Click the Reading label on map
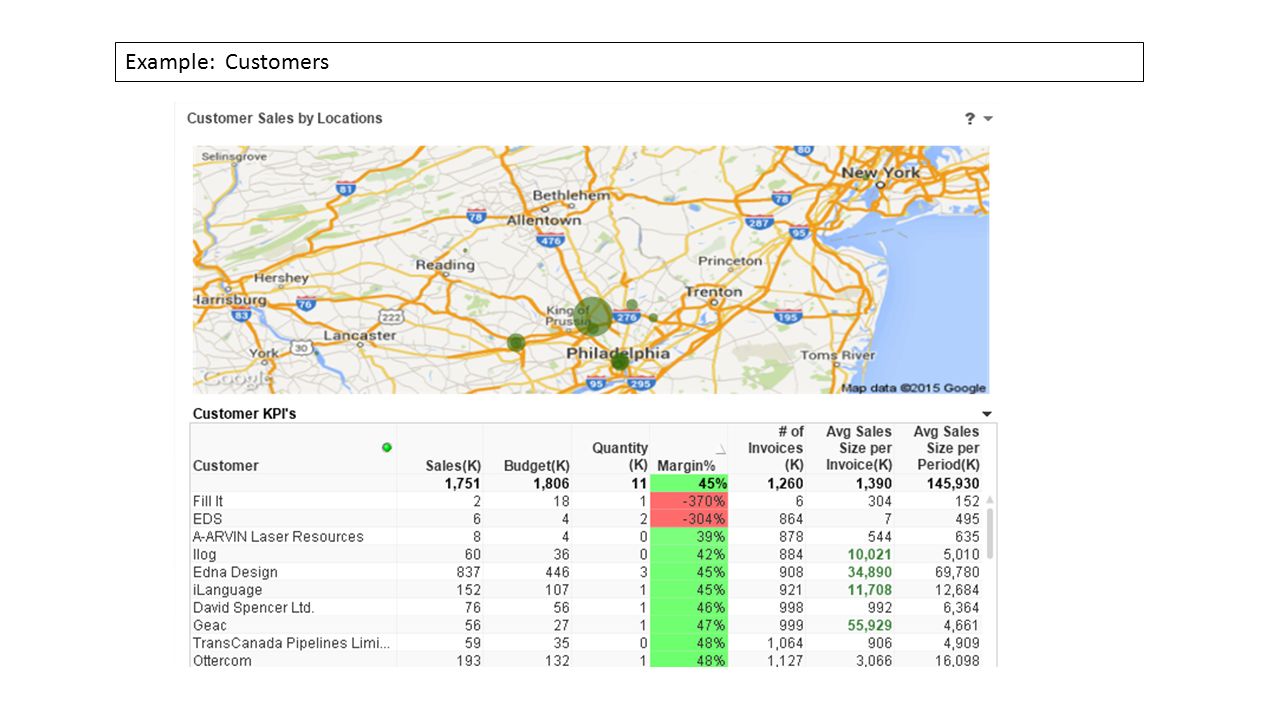The image size is (1280, 720). [x=445, y=265]
